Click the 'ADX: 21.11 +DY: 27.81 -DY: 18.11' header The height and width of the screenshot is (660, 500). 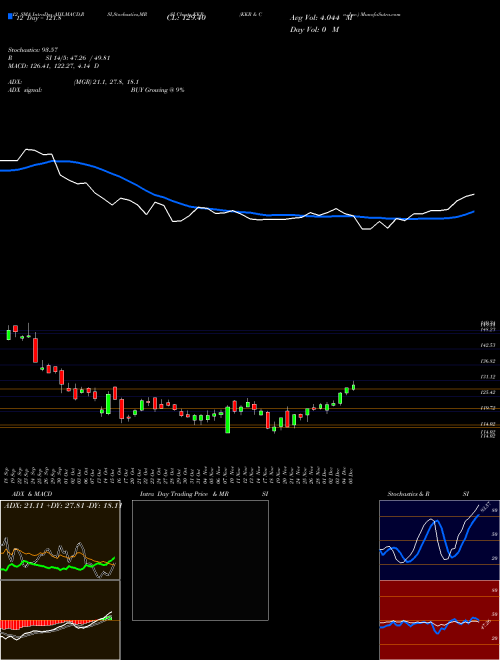point(62,505)
